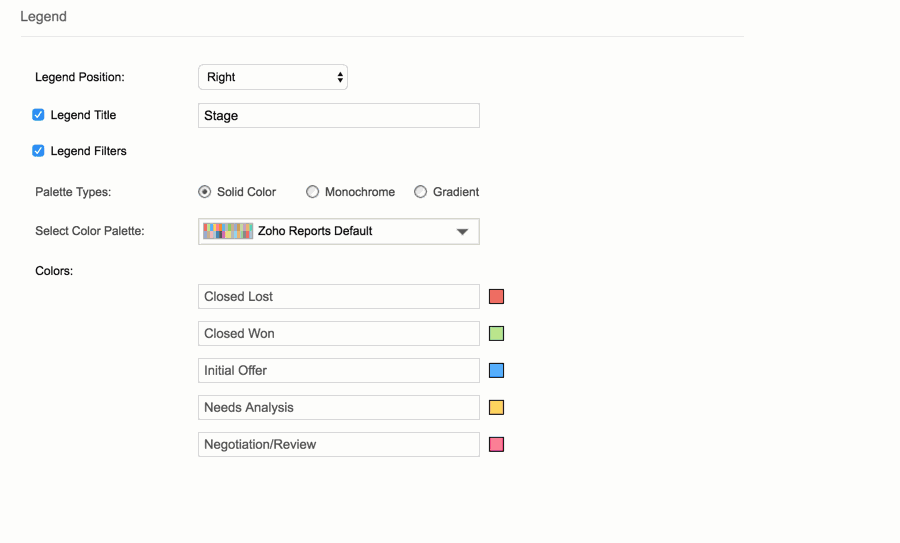
Task: Focus the Needs Analysis label field
Action: click(x=338, y=408)
